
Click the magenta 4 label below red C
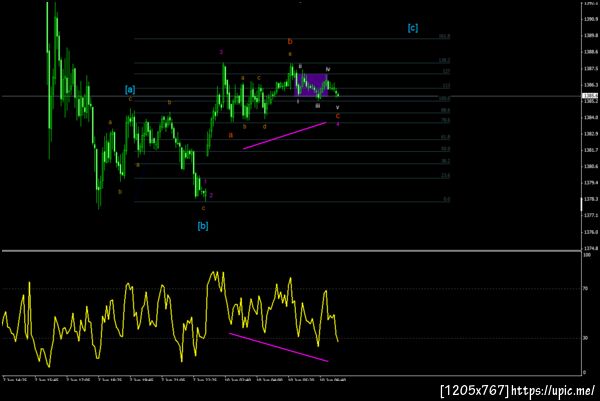point(338,124)
